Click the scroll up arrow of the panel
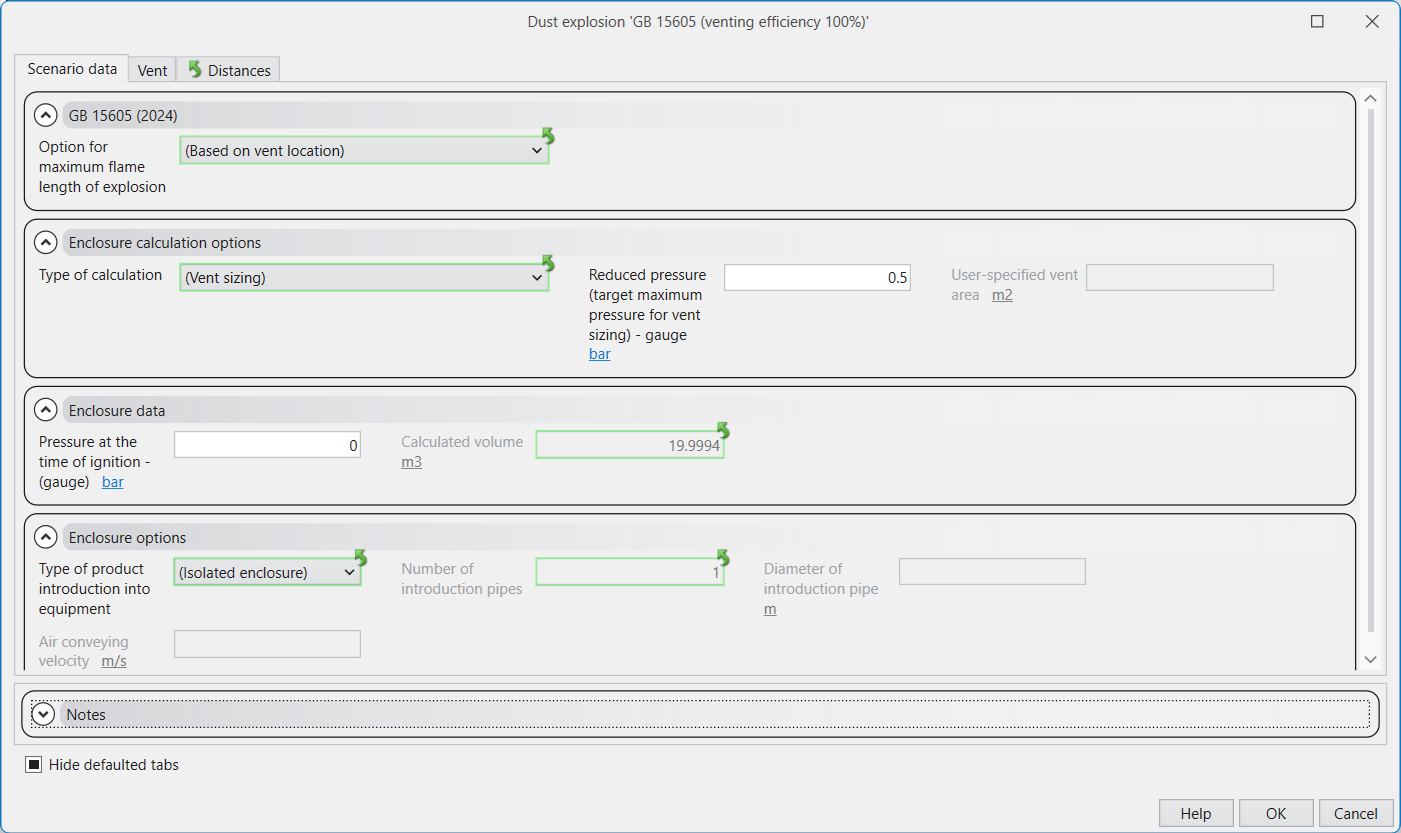The width and height of the screenshot is (1401, 833). pos(1370,98)
